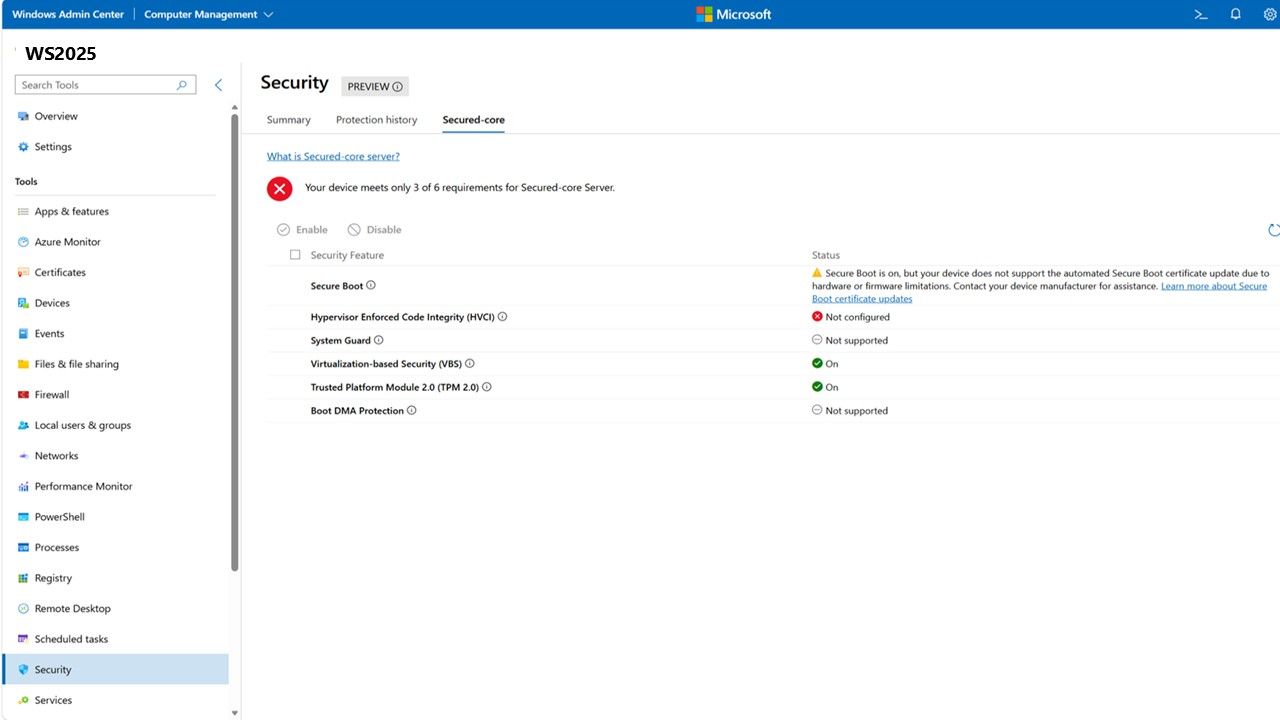The width and height of the screenshot is (1280, 720).
Task: Show info icon for Boot DMA Protection
Action: pyautogui.click(x=412, y=410)
